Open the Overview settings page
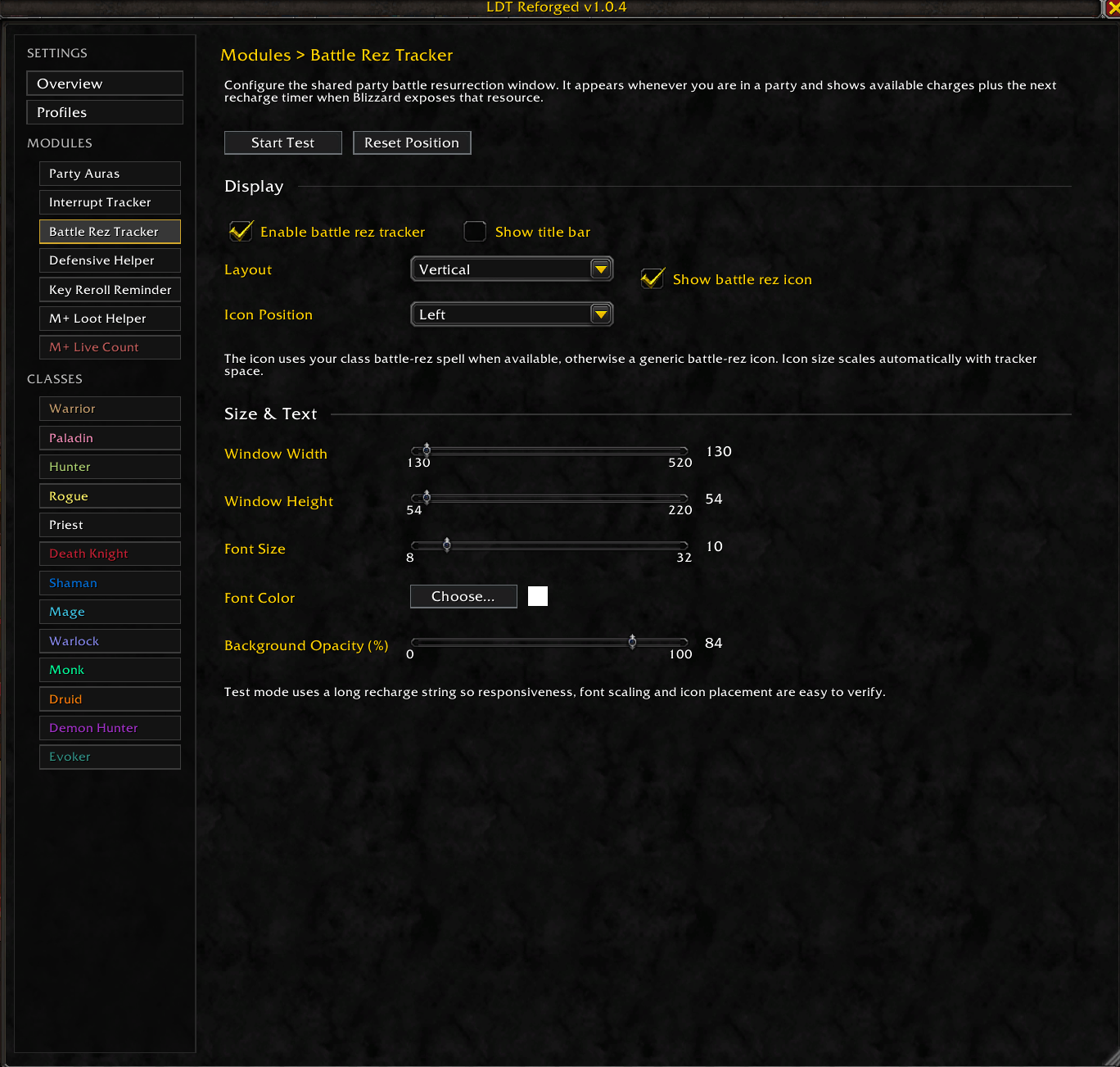Screen dimensions: 1120x1067 pyautogui.click(x=105, y=84)
